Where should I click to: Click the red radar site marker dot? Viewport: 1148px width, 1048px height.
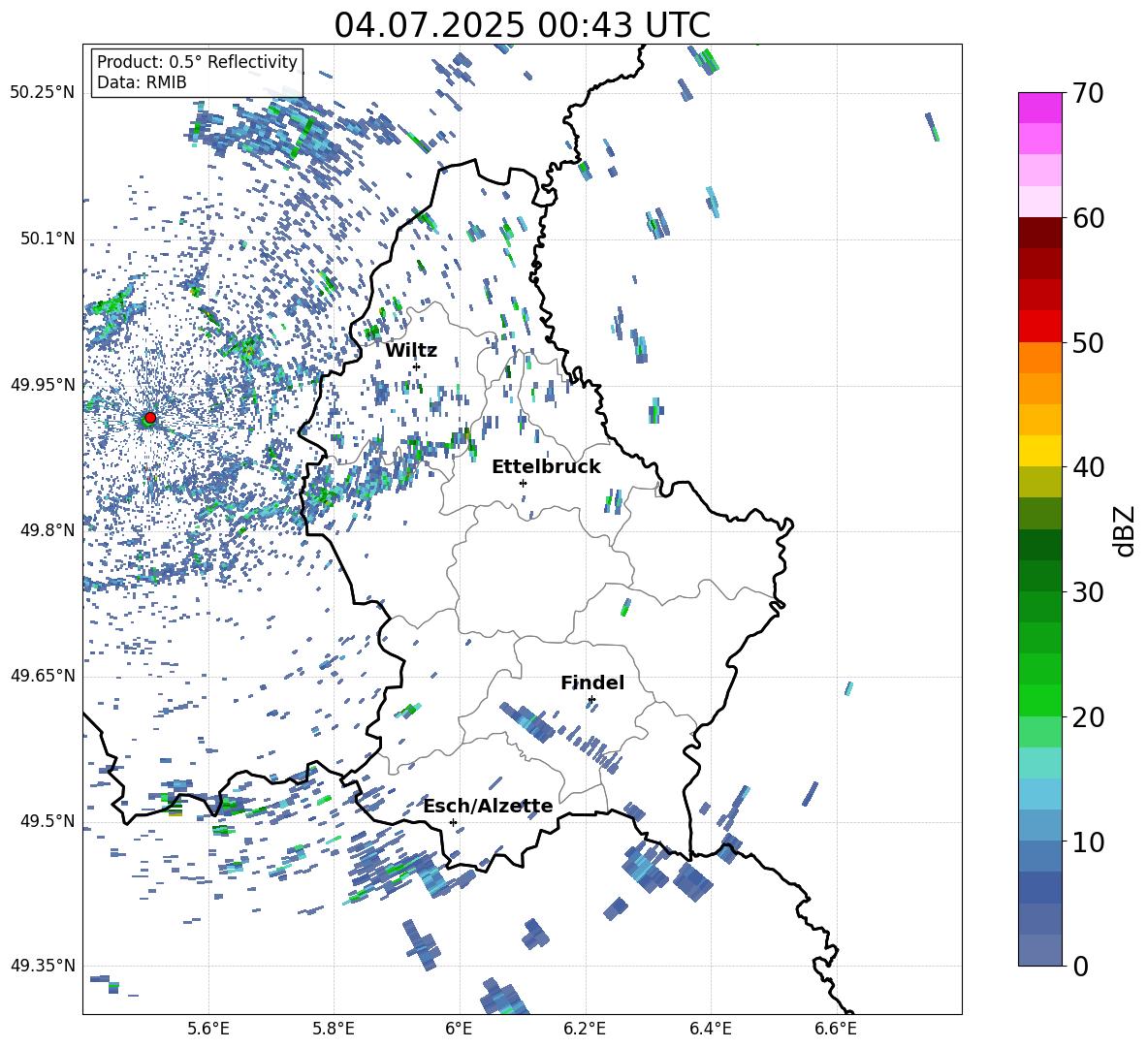[149, 418]
